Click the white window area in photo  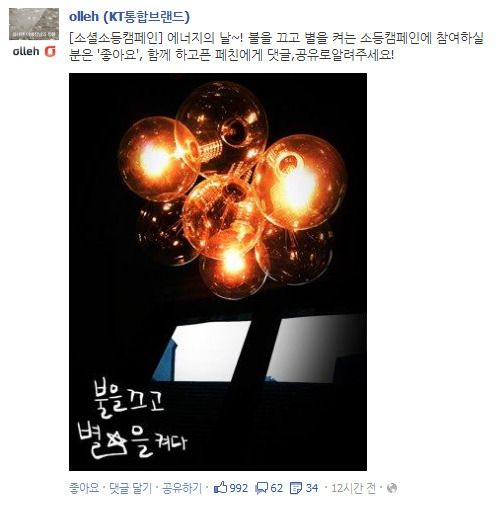click(260, 349)
